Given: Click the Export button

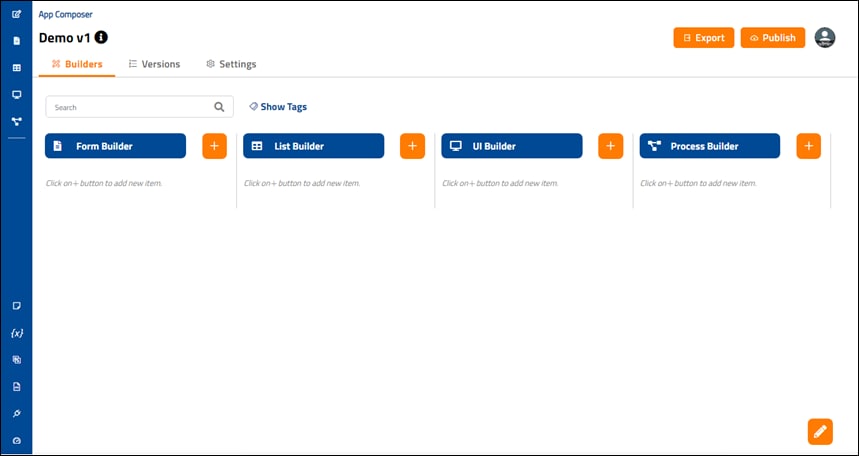Looking at the screenshot, I should coord(704,38).
